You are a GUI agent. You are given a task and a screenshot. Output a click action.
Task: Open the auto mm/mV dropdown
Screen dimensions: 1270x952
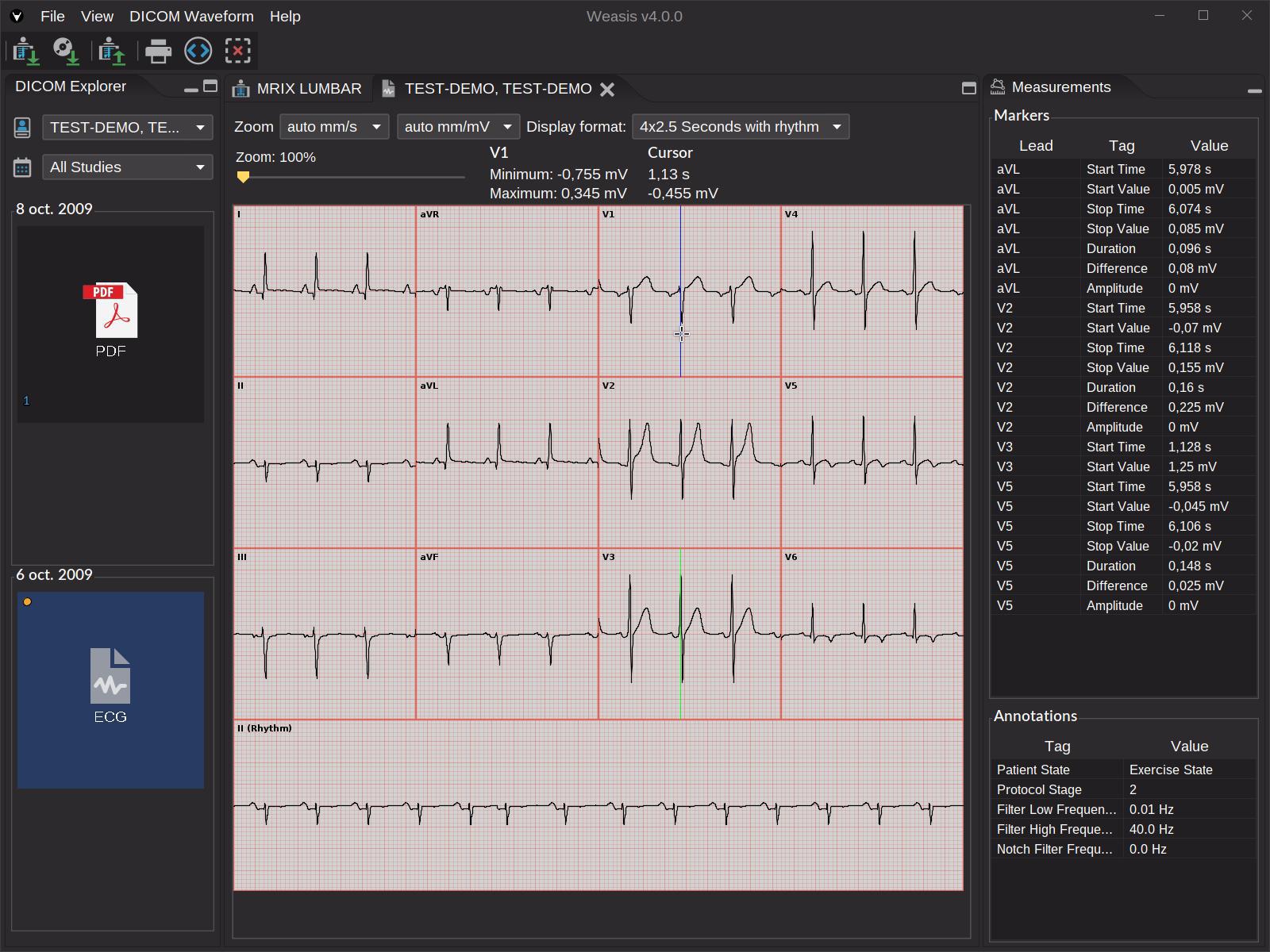(457, 126)
